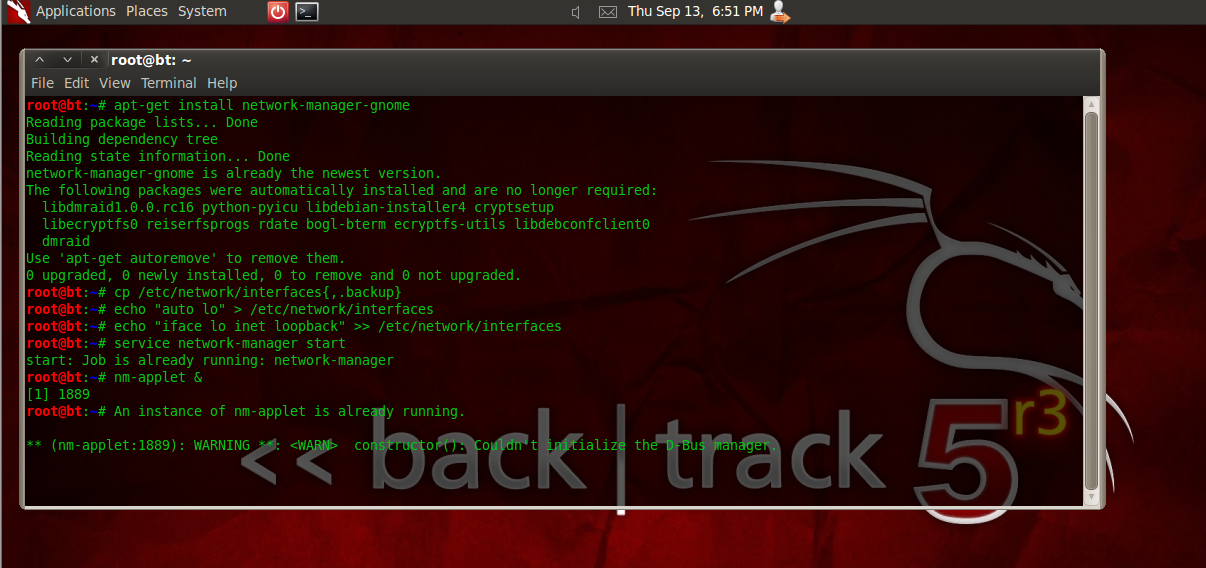Image resolution: width=1206 pixels, height=568 pixels.
Task: Click the user switcher icon beside clock
Action: pos(780,12)
